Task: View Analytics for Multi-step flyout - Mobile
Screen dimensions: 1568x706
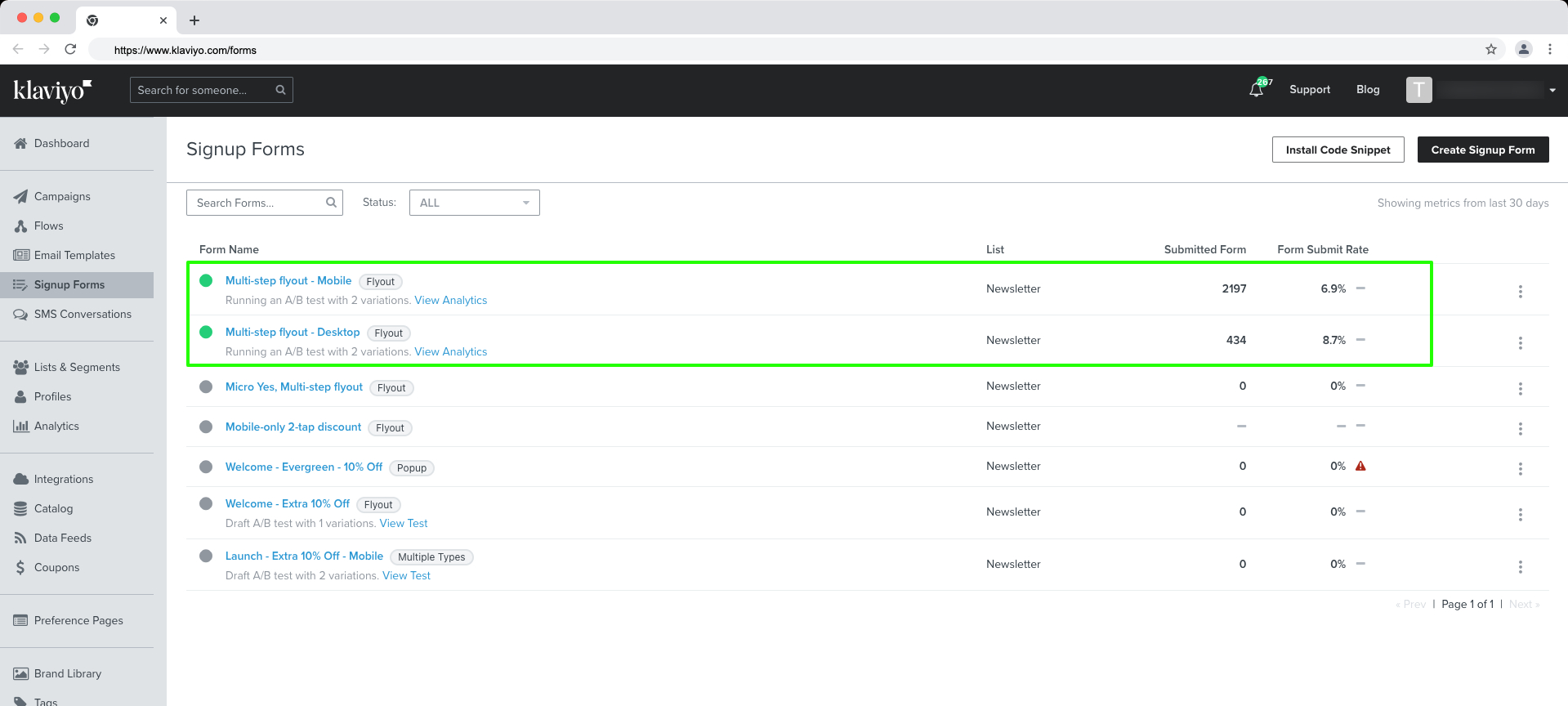Action: point(451,300)
